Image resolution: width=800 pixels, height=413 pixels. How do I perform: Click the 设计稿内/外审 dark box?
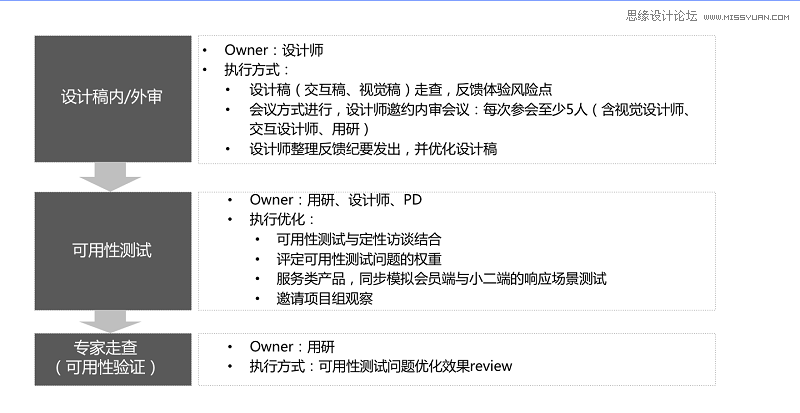(113, 99)
